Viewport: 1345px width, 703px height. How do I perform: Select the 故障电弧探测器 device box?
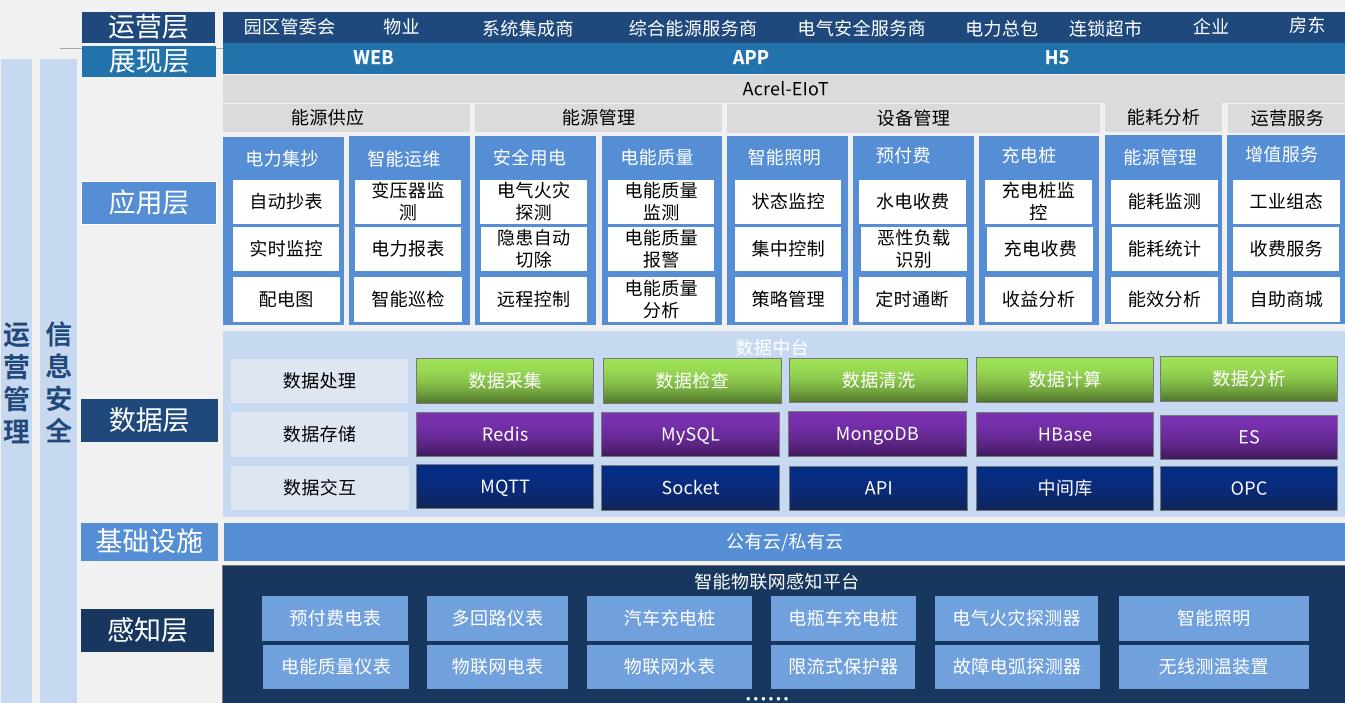click(x=1016, y=666)
